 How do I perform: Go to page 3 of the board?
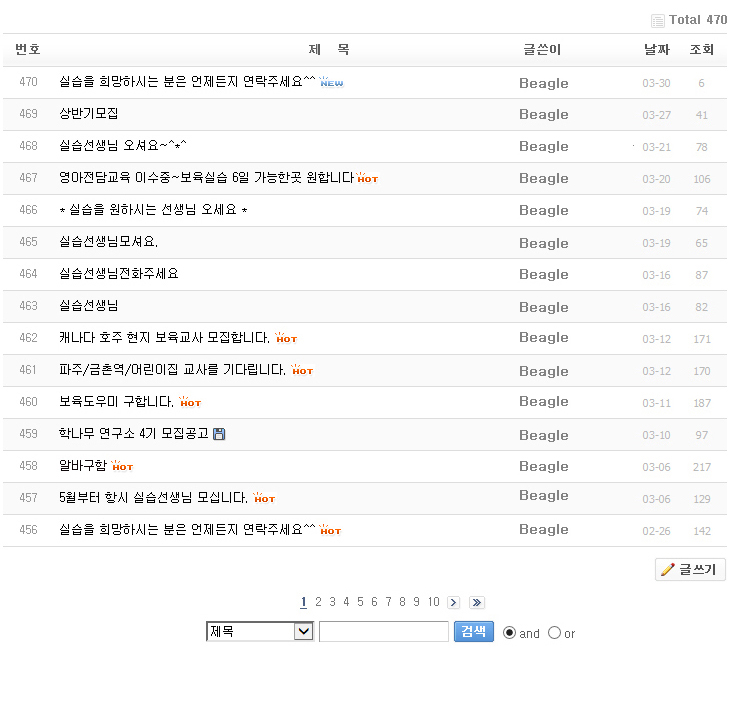point(332,602)
